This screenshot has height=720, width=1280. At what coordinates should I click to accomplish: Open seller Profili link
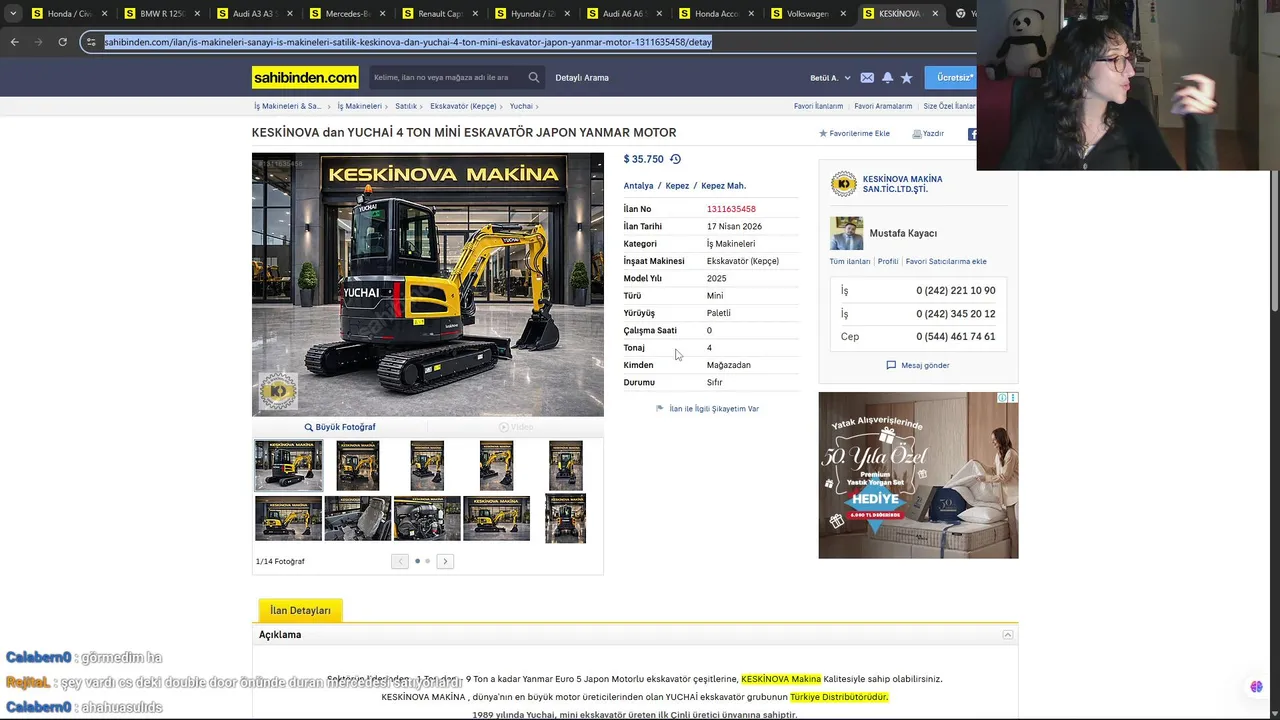(888, 262)
